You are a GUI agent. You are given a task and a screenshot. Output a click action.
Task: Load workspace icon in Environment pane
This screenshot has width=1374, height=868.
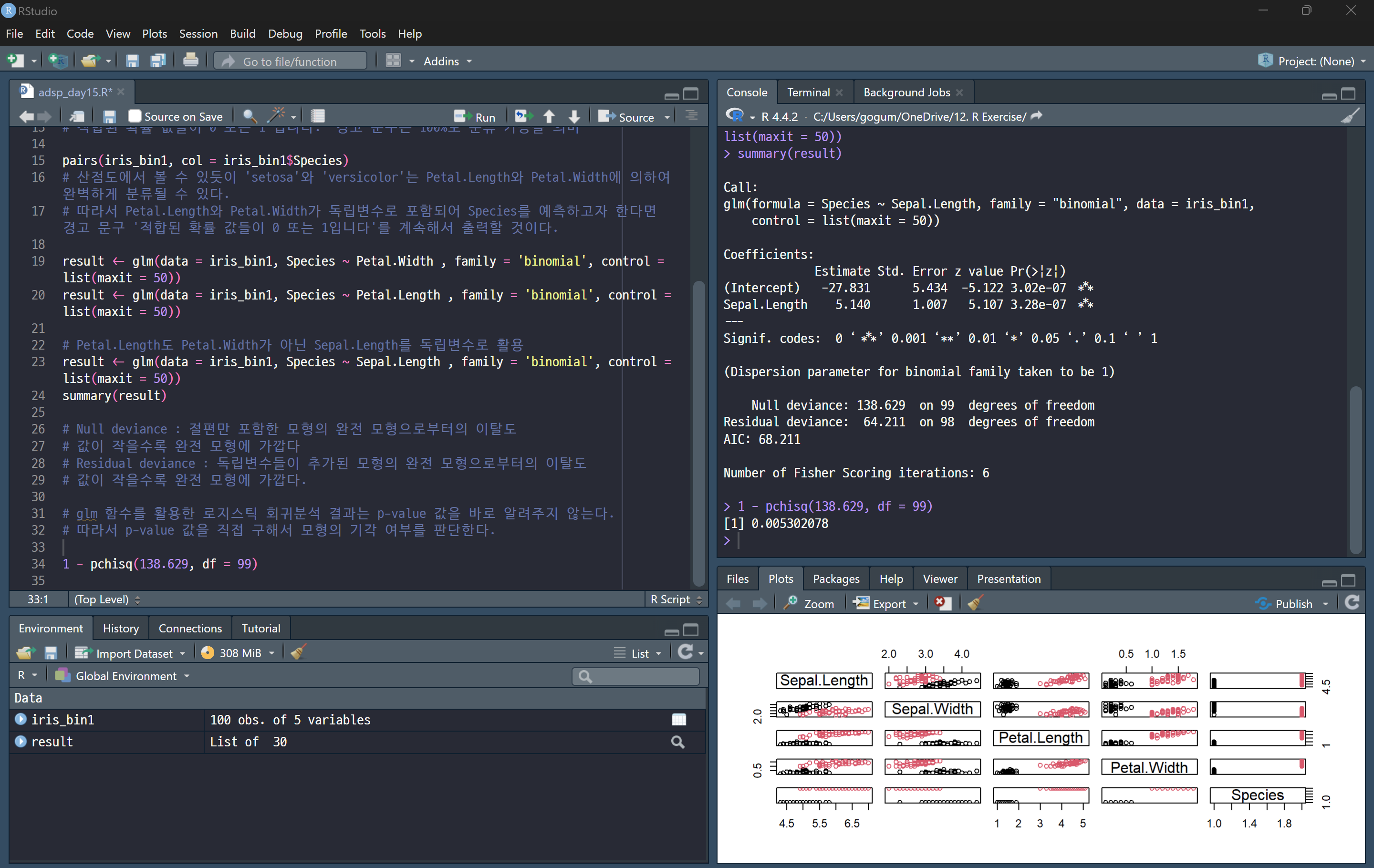26,652
